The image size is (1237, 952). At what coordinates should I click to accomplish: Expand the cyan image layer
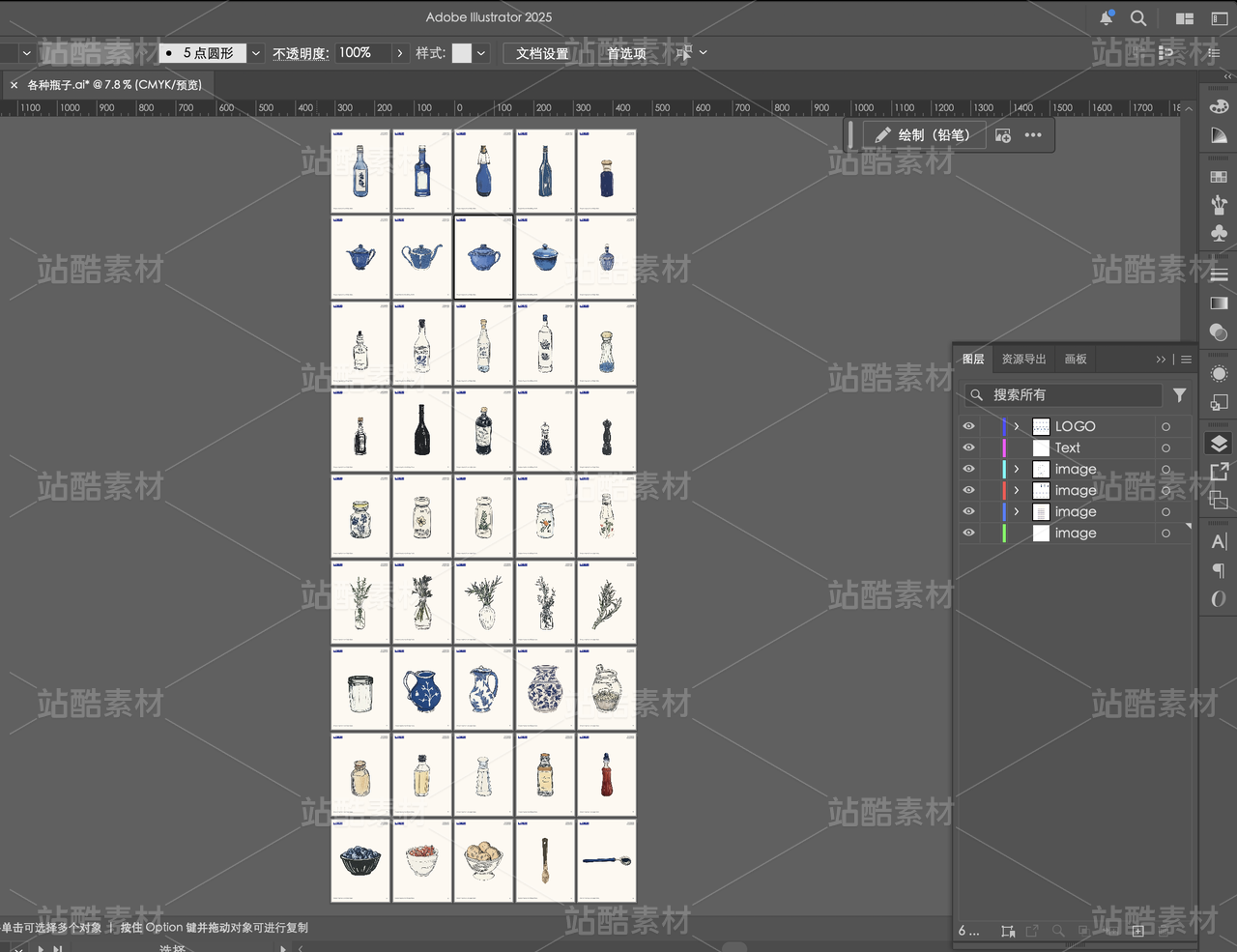[1017, 469]
